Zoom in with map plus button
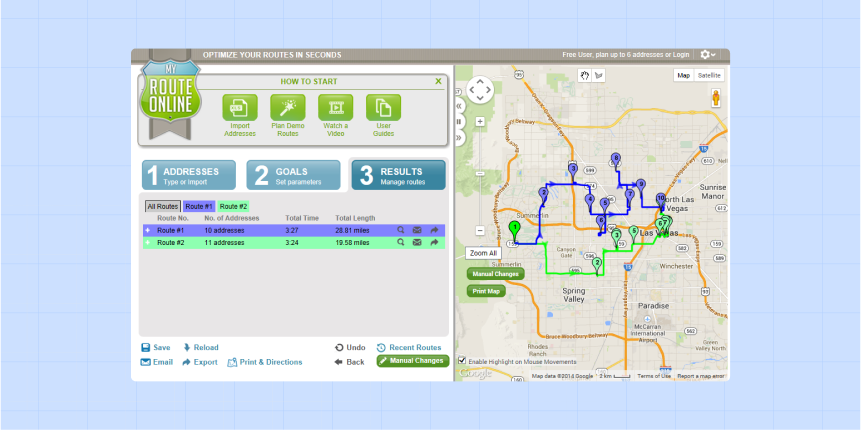Image resolution: width=861 pixels, height=430 pixels. pos(480,122)
